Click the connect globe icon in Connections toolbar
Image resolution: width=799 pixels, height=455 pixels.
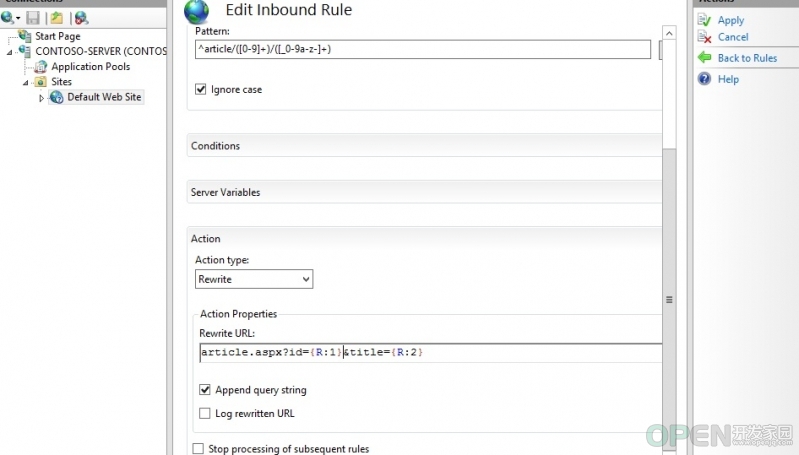coord(8,18)
